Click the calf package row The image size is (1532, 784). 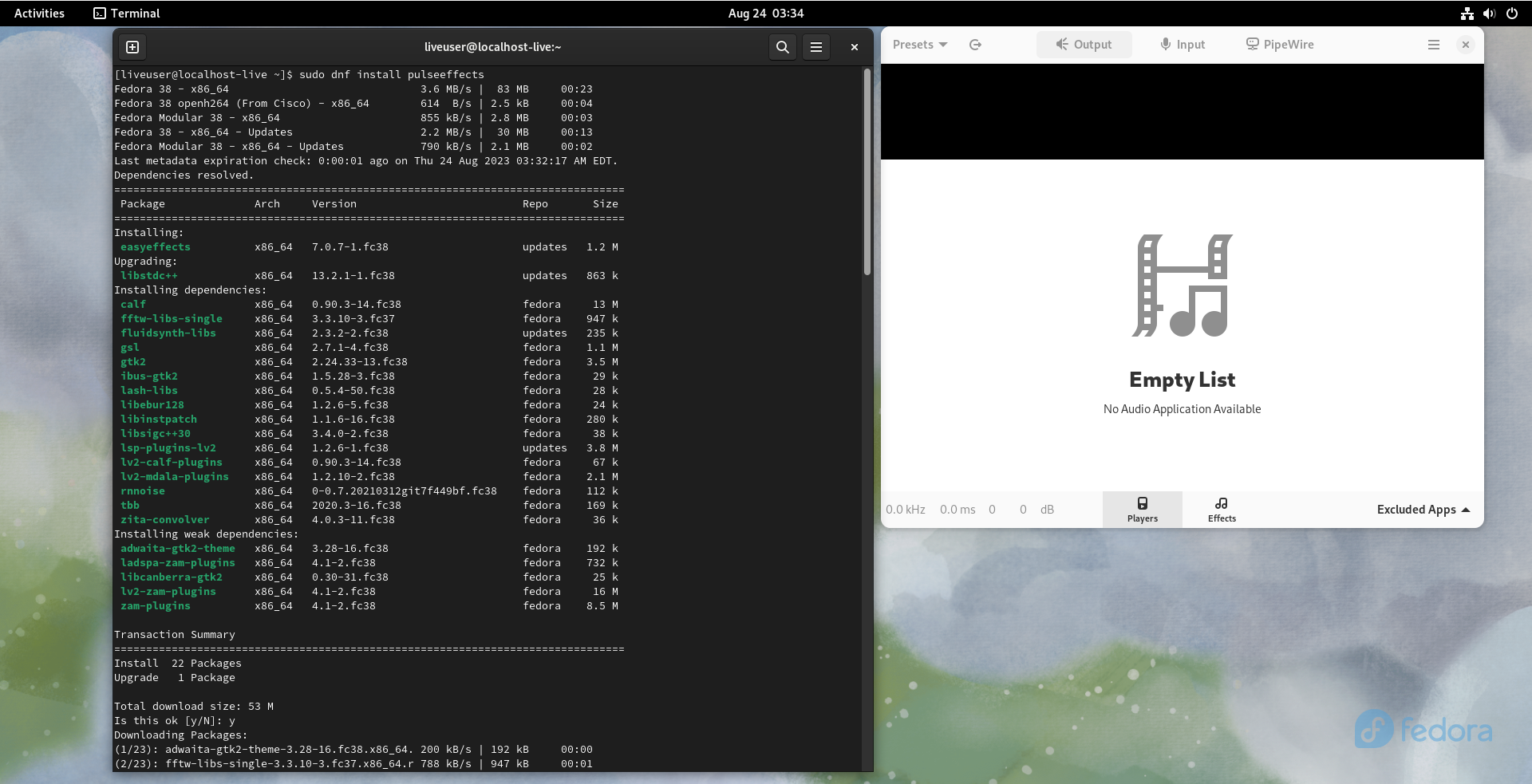[x=369, y=305]
